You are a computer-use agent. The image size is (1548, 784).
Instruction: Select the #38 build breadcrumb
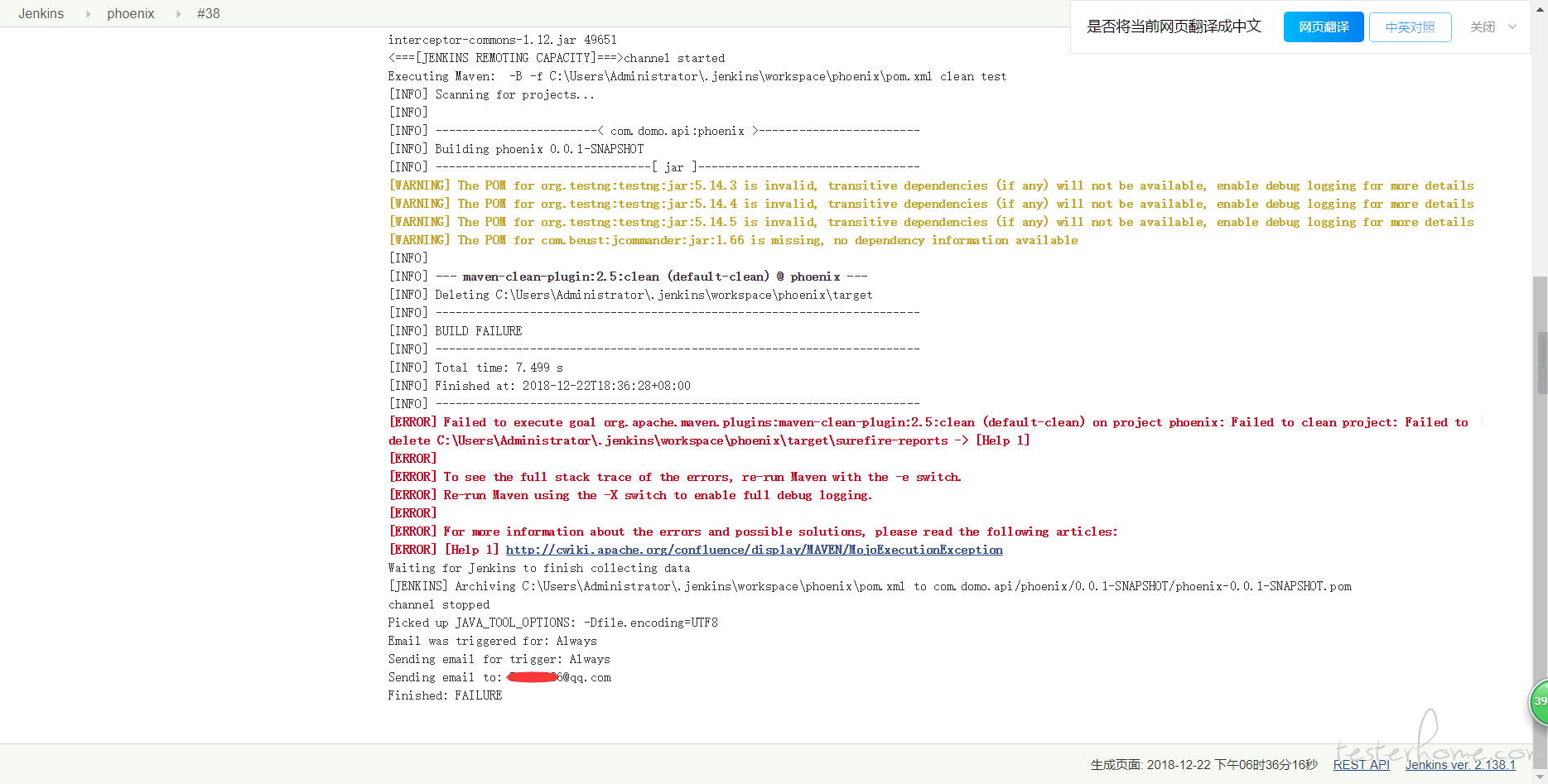(208, 14)
